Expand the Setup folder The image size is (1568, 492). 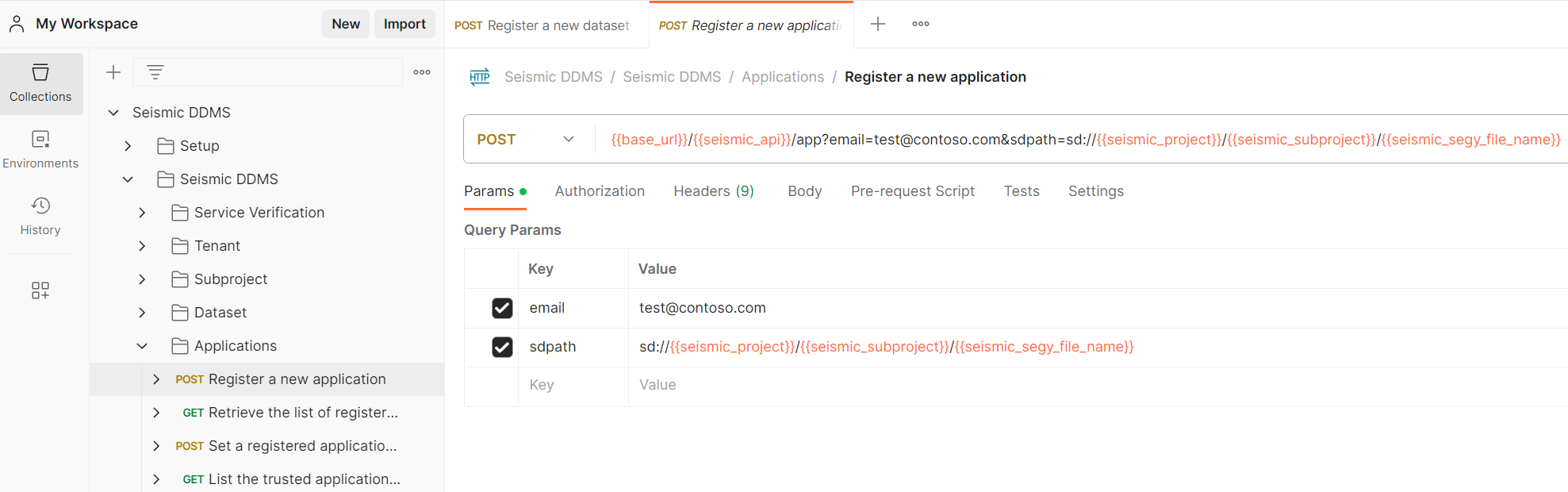[128, 146]
